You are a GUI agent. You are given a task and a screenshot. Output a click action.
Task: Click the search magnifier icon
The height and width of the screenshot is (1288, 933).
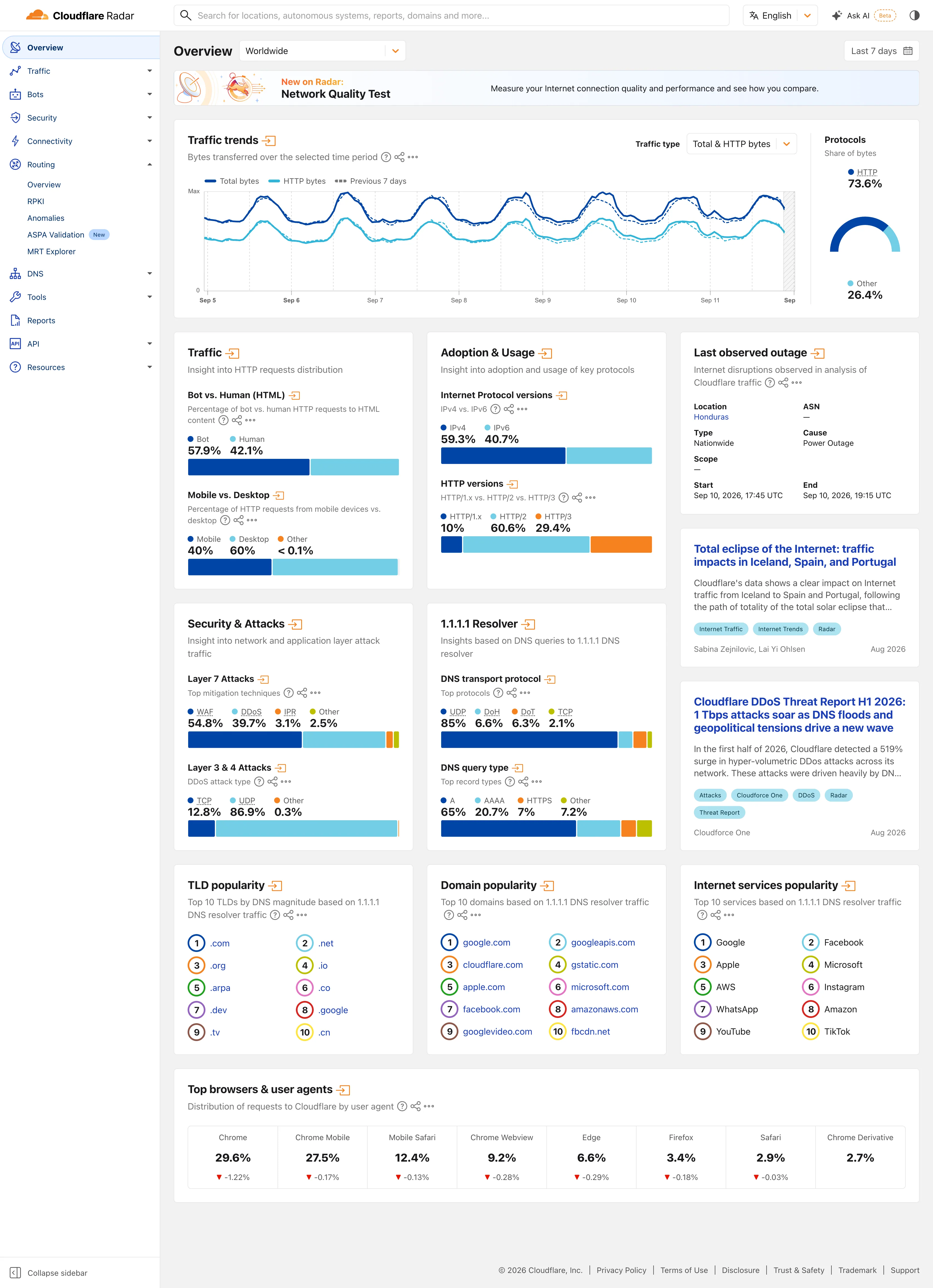186,15
